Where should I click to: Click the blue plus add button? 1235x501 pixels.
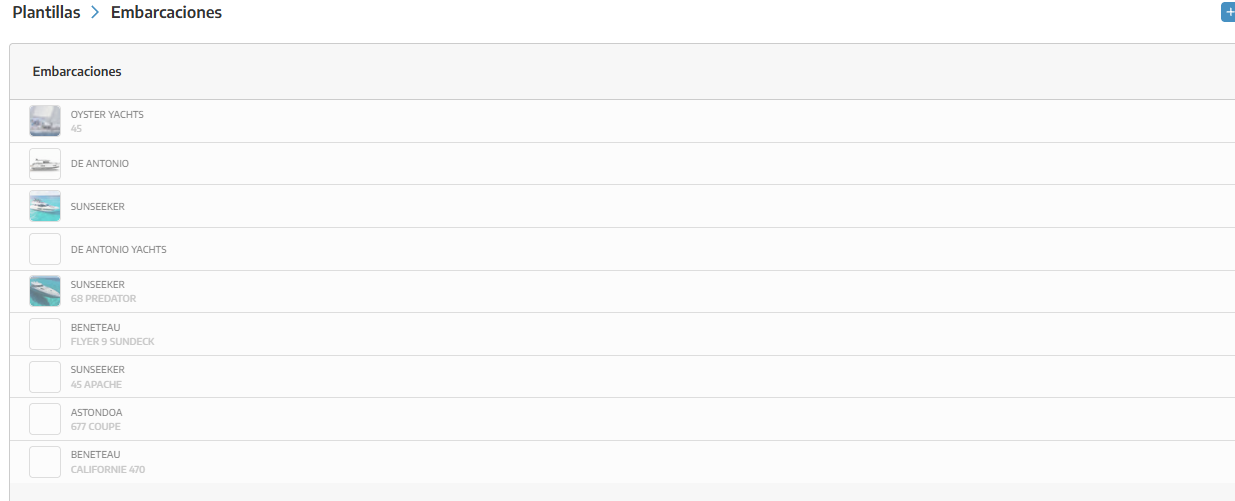pyautogui.click(x=1229, y=12)
